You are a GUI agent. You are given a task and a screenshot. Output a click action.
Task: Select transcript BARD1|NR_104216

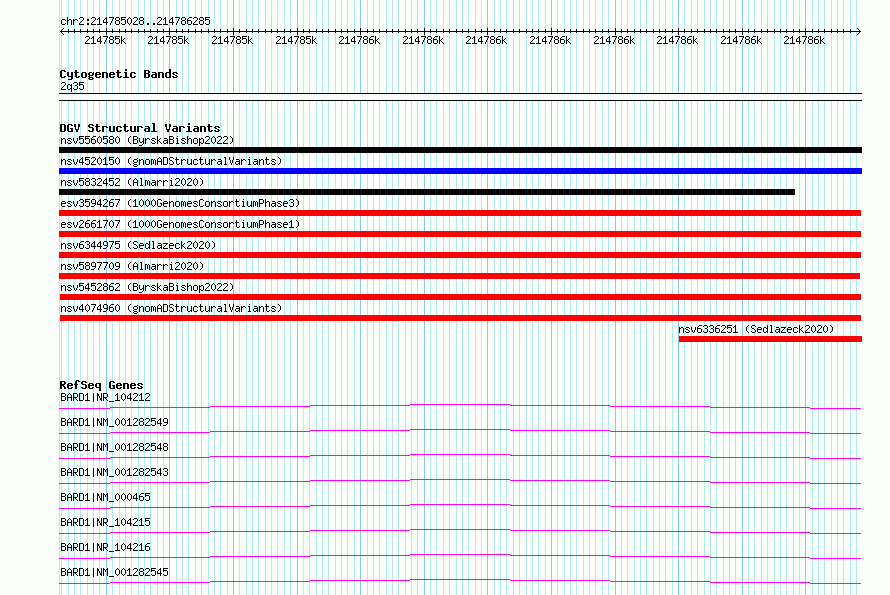[x=105, y=547]
